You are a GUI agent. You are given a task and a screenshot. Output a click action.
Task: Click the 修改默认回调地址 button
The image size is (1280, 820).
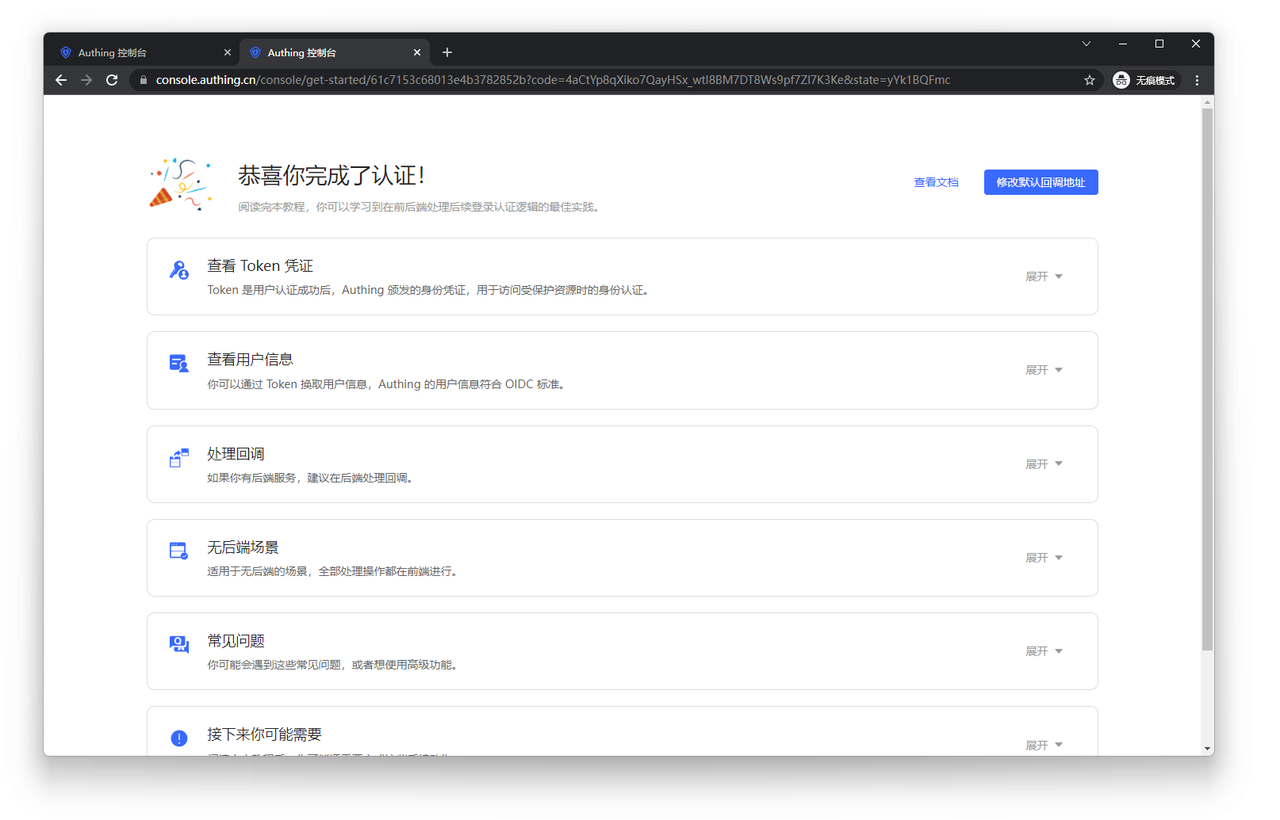(x=1040, y=182)
